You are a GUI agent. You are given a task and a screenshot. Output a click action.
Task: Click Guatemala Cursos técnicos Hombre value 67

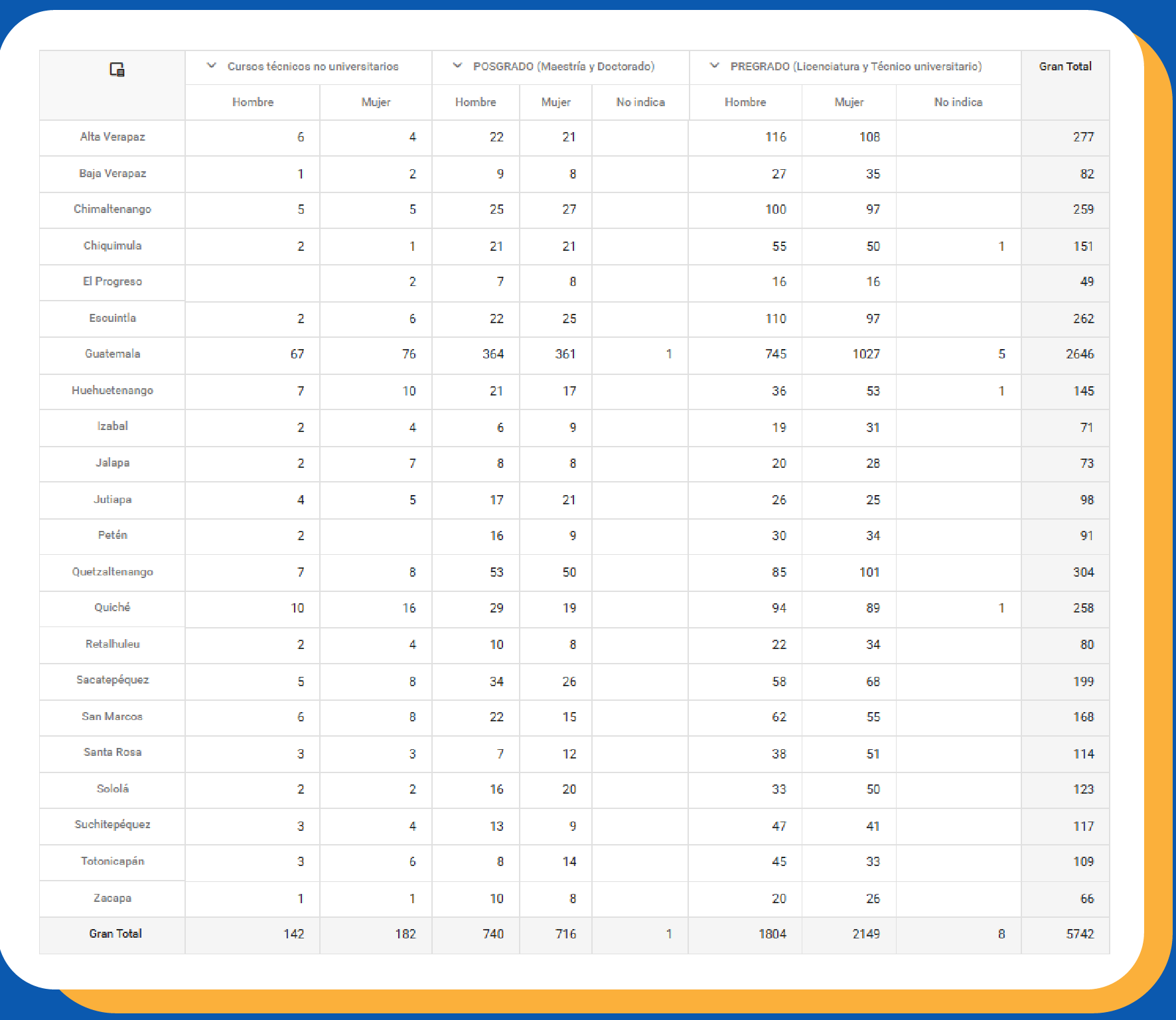pos(297,354)
